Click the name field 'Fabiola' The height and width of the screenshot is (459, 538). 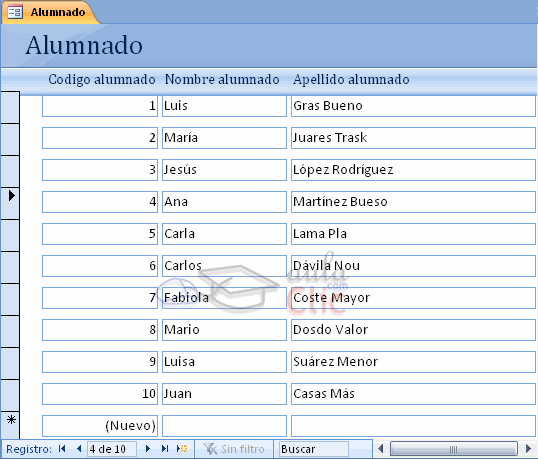pyautogui.click(x=224, y=298)
